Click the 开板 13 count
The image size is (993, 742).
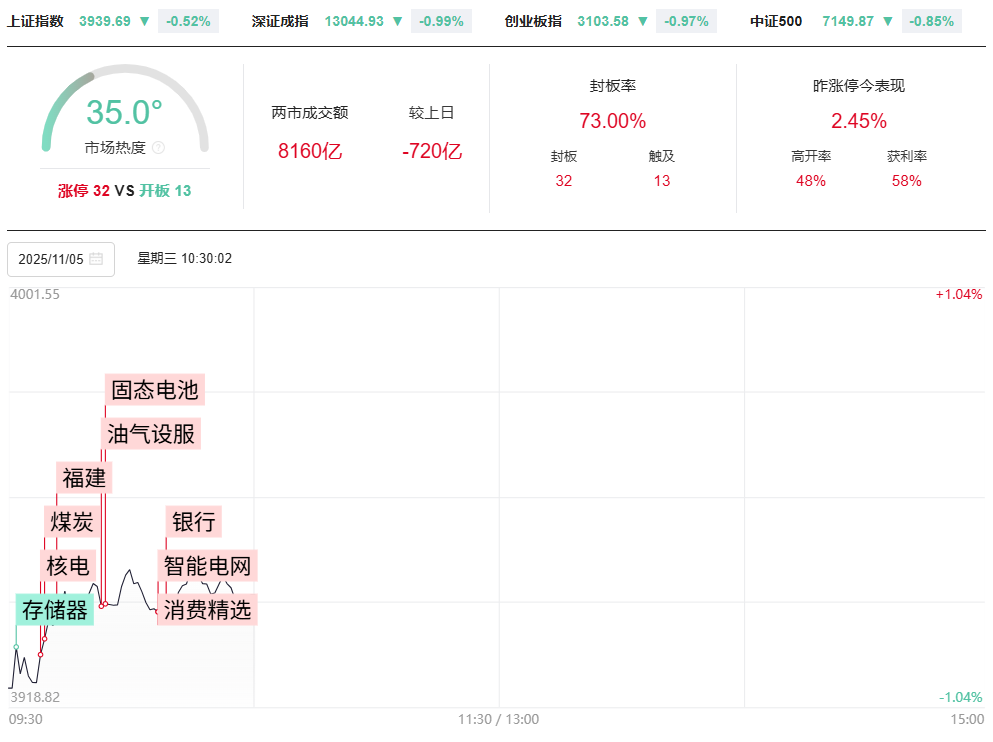[x=165, y=191]
